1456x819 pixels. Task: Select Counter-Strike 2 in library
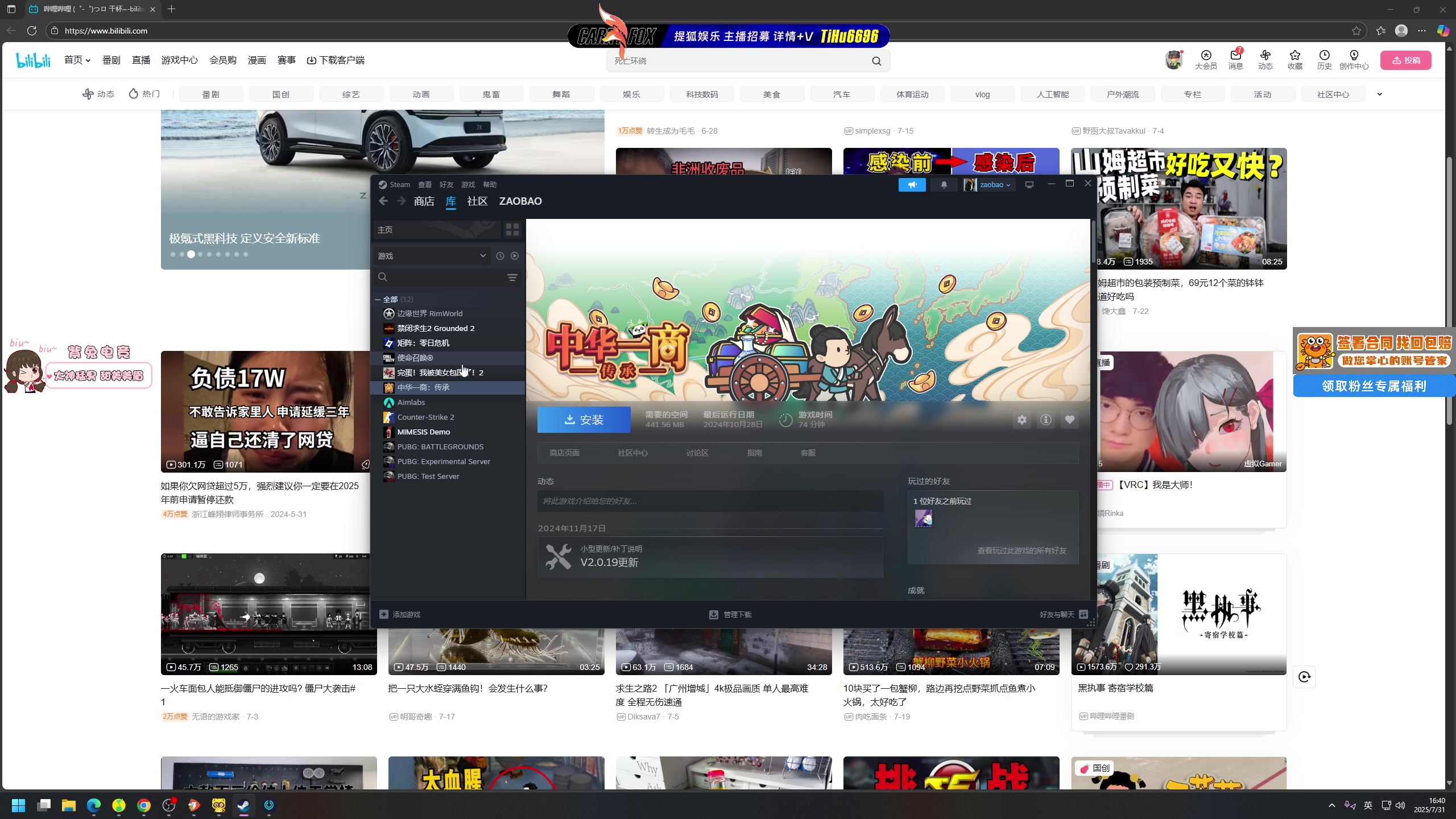click(x=448, y=417)
